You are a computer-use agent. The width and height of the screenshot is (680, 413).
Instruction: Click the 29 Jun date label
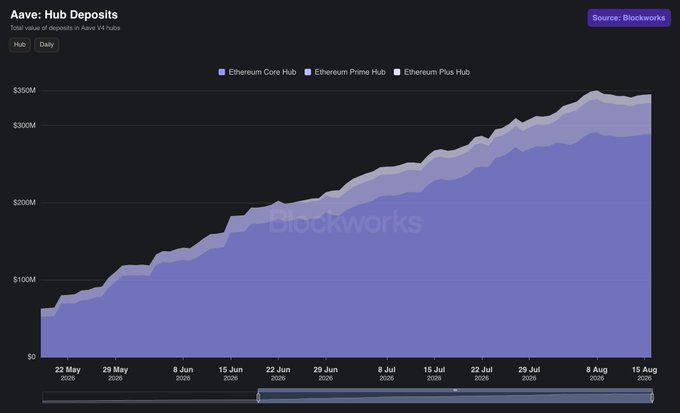326,373
